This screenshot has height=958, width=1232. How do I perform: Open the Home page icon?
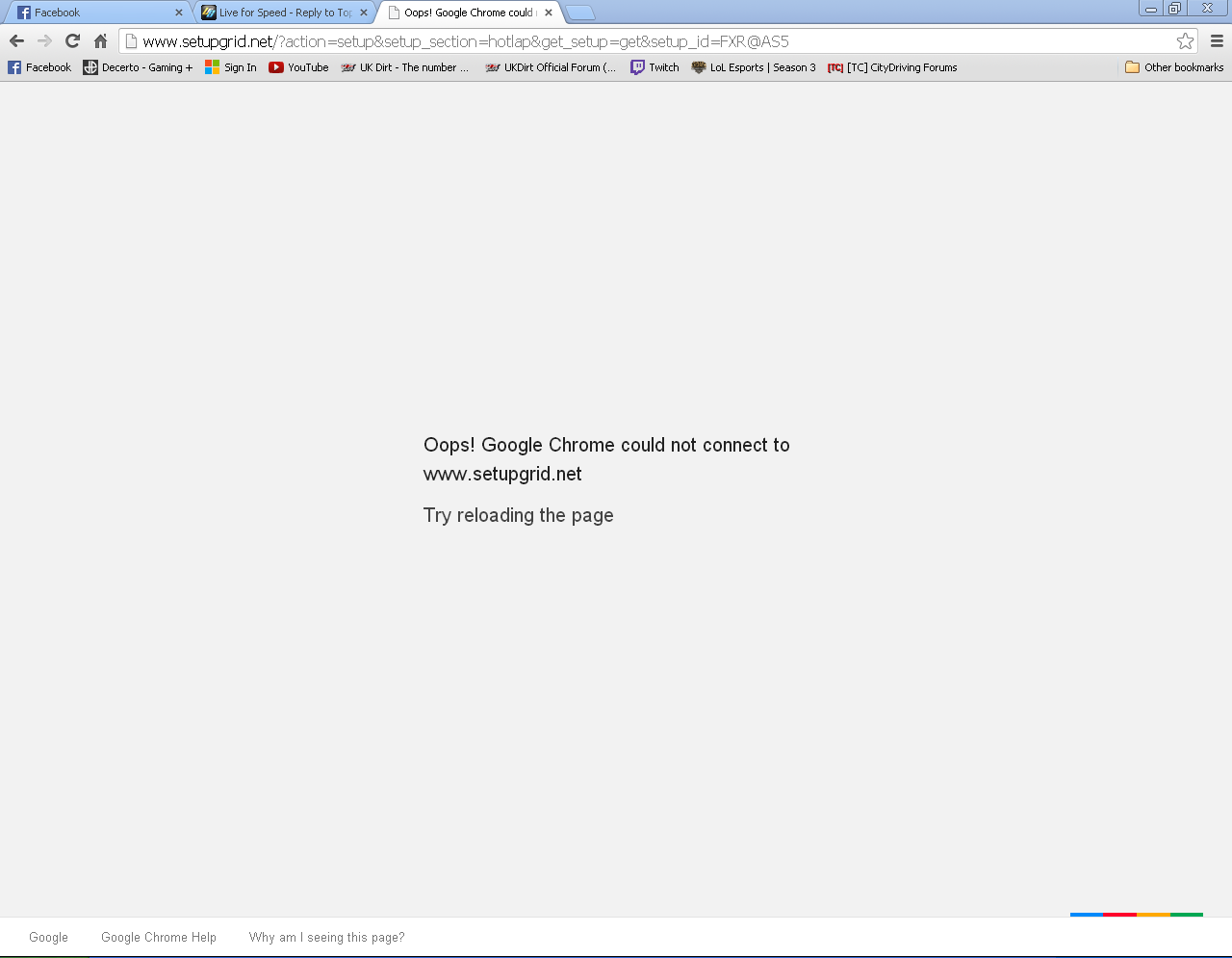pyautogui.click(x=100, y=40)
